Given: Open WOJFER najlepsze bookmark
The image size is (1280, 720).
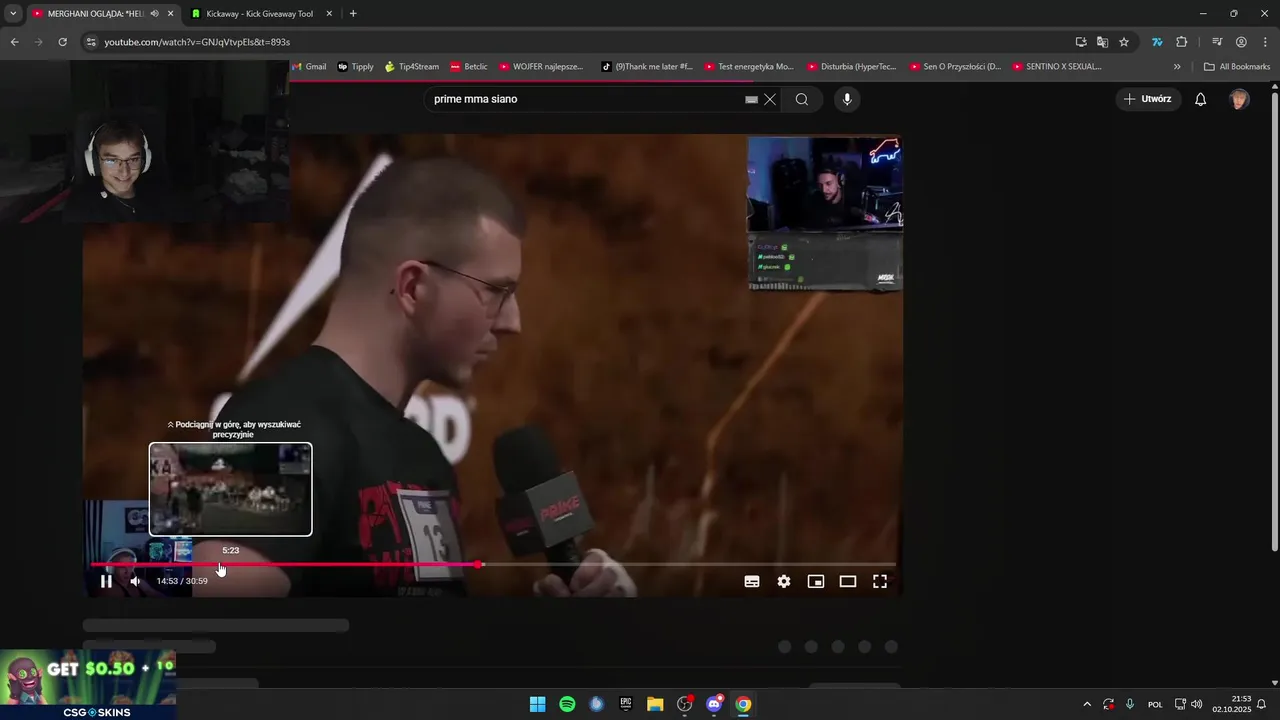Looking at the screenshot, I should [541, 67].
